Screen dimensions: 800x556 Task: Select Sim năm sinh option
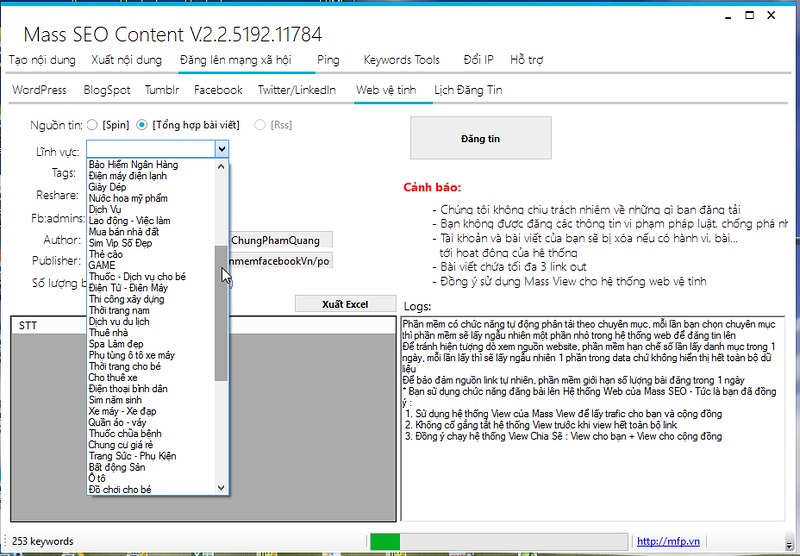click(x=115, y=400)
